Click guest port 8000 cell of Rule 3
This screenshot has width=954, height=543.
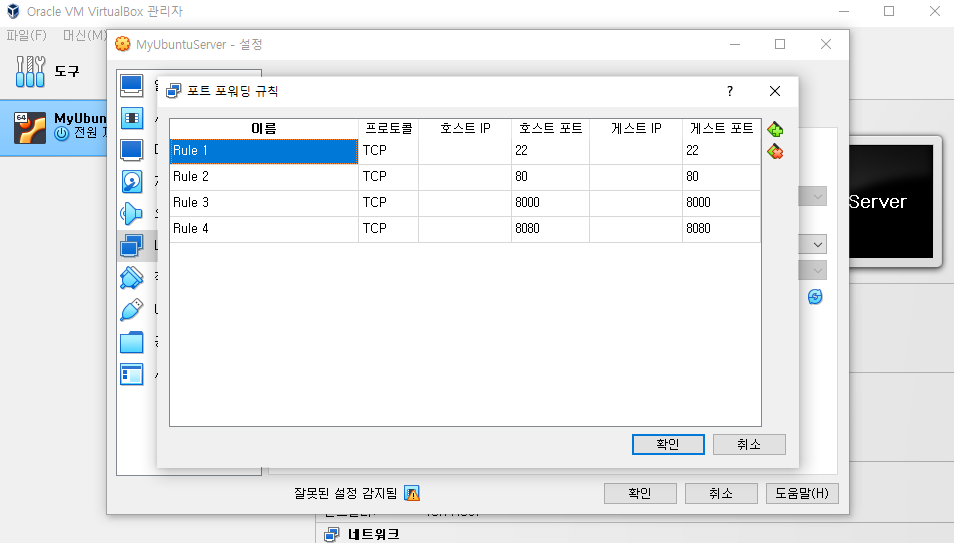pyautogui.click(x=722, y=203)
